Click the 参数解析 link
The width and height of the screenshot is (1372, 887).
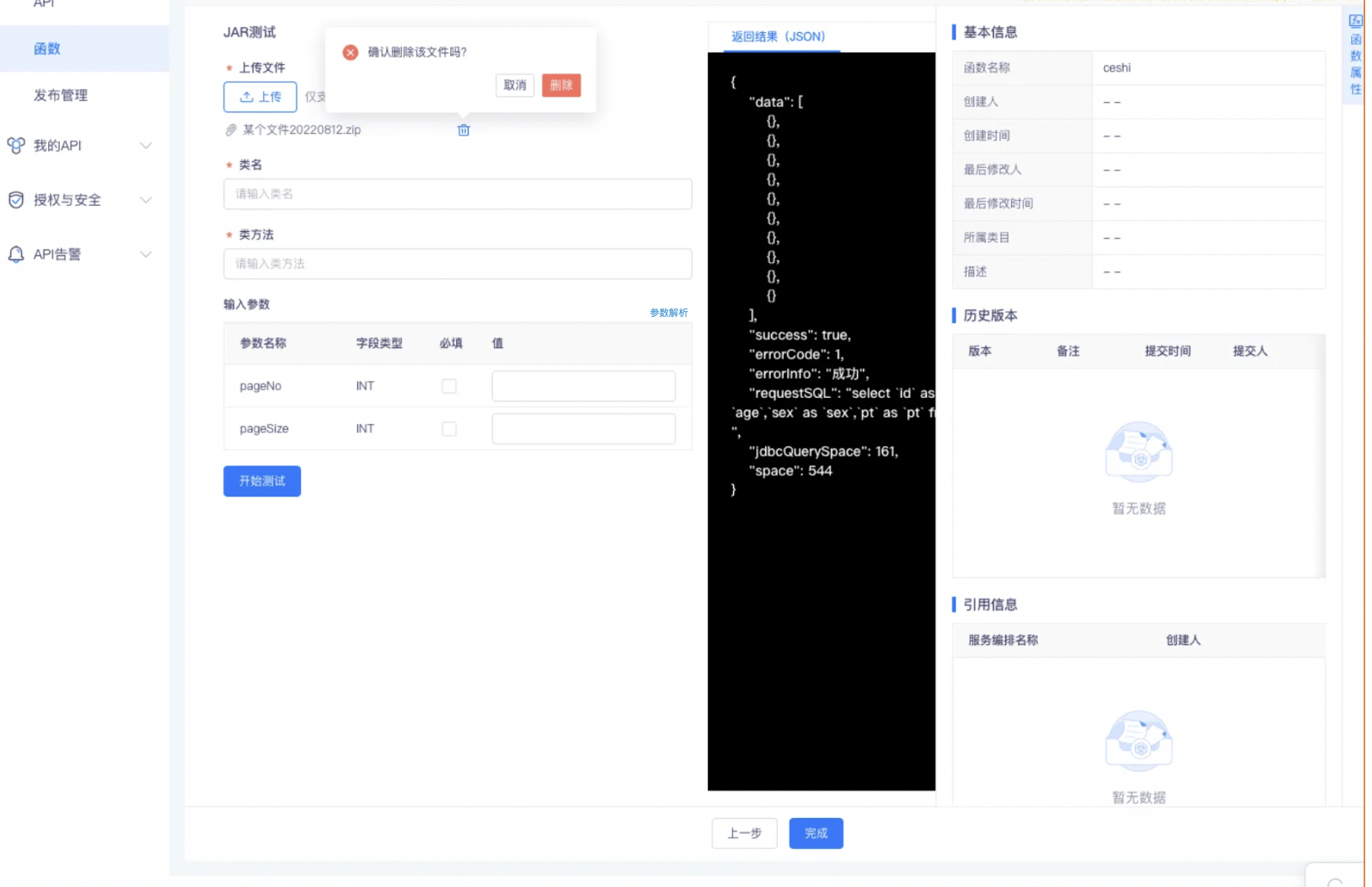point(669,313)
